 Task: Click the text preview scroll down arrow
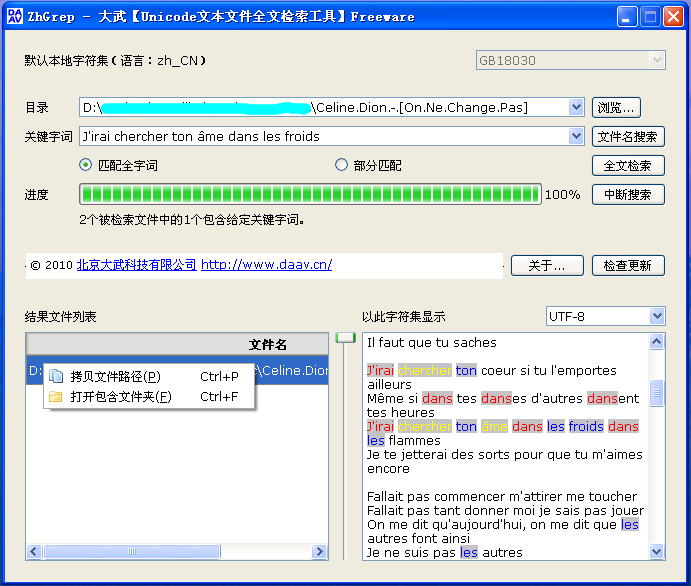(656, 551)
